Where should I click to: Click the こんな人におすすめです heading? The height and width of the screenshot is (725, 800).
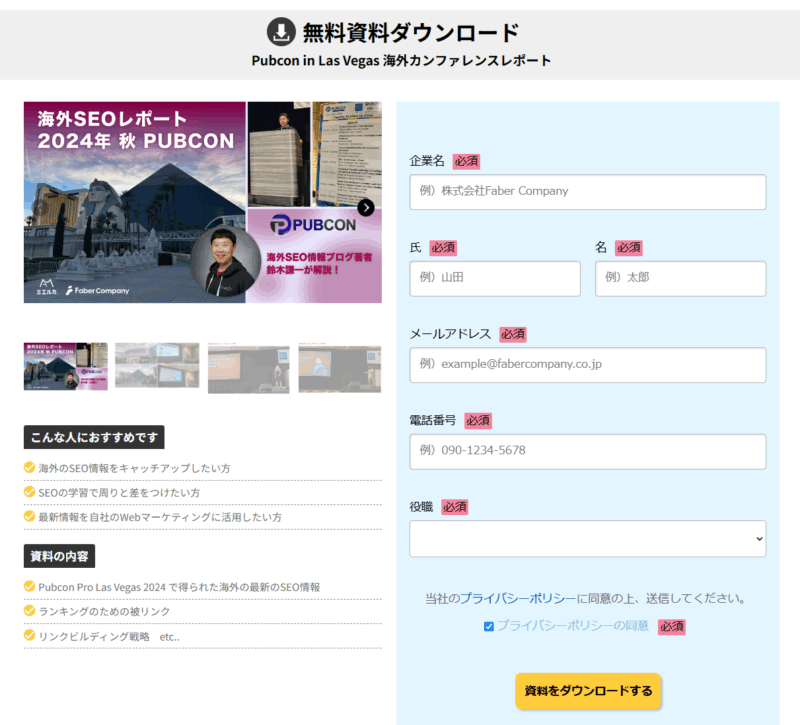(x=94, y=437)
